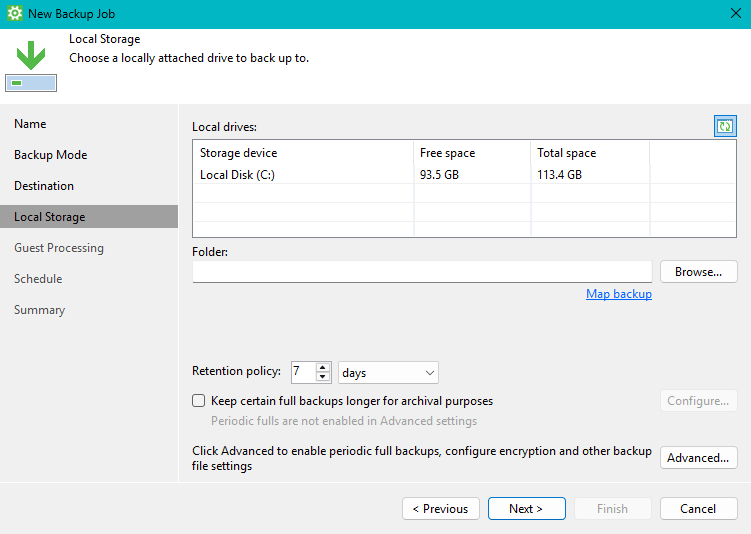Click Next to continue the wizard

526,509
